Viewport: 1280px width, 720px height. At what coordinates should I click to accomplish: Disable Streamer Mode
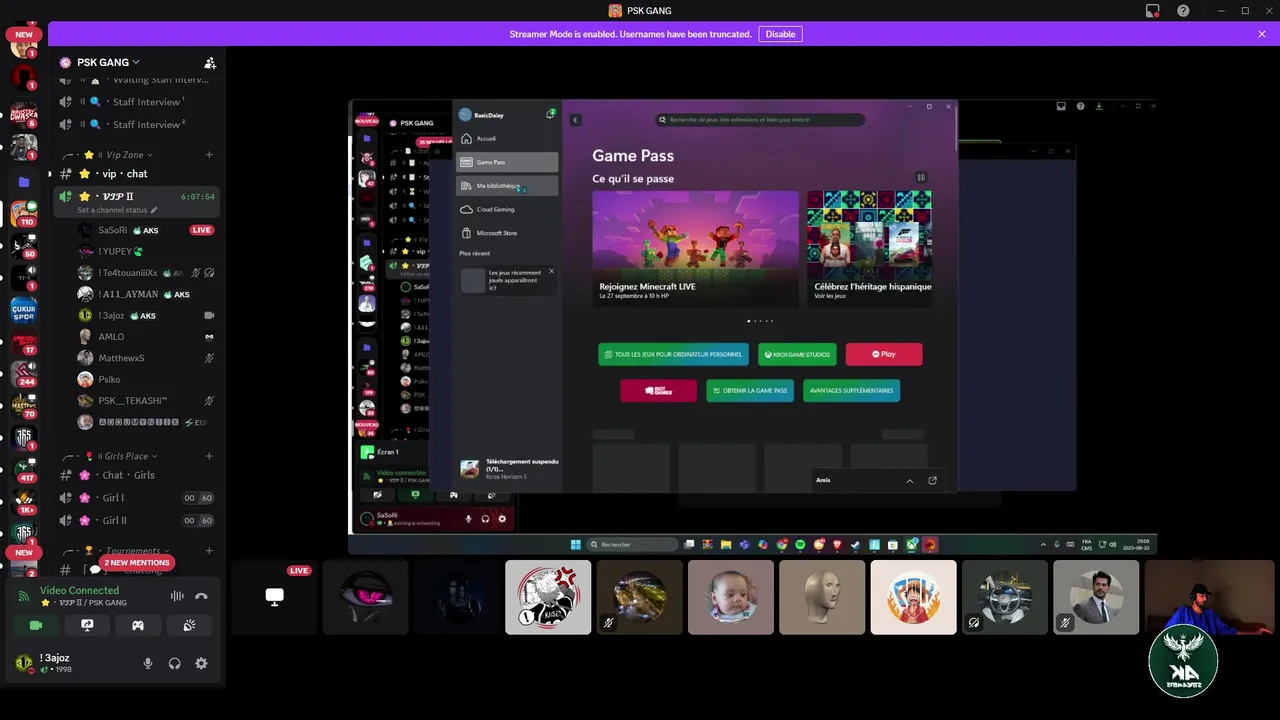click(780, 34)
